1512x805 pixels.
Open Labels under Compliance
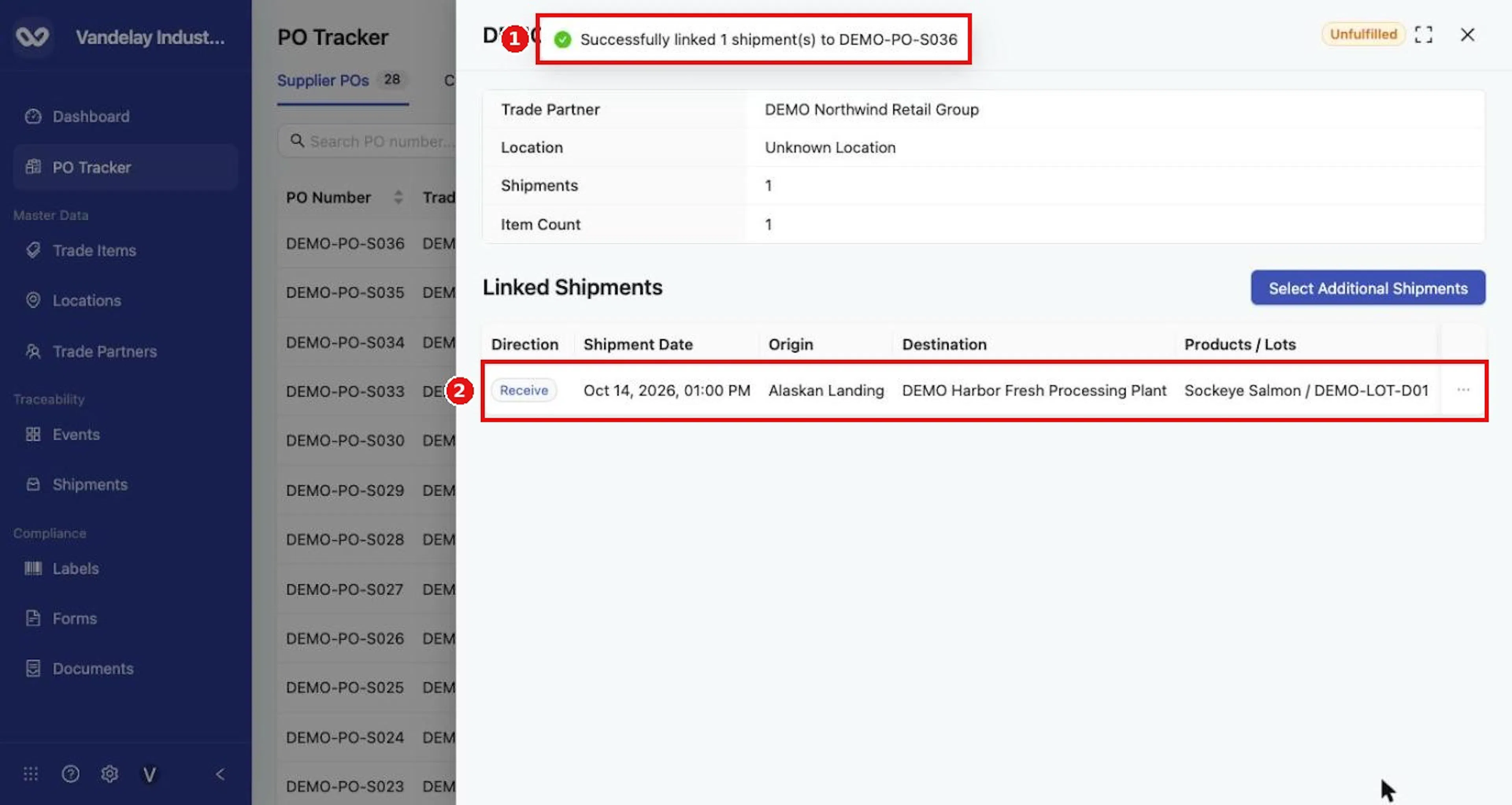pos(125,568)
